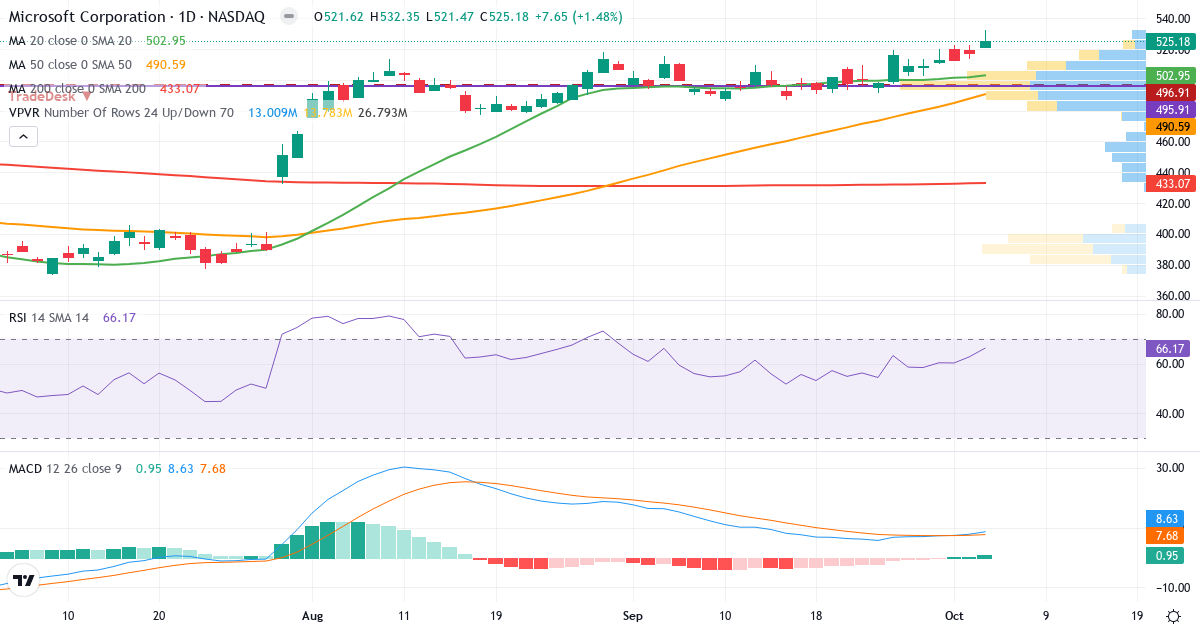Click the purple 495.91 price axis label
This screenshot has width=1200, height=630.
coord(1172,109)
